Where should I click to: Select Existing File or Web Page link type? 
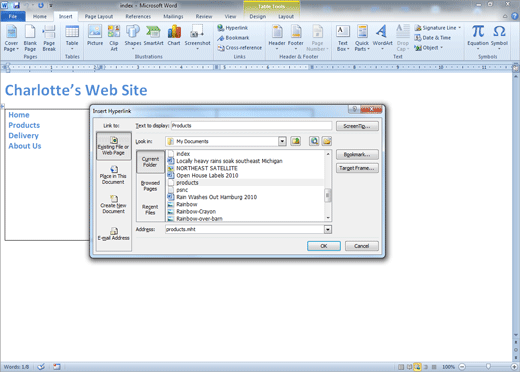[113, 146]
